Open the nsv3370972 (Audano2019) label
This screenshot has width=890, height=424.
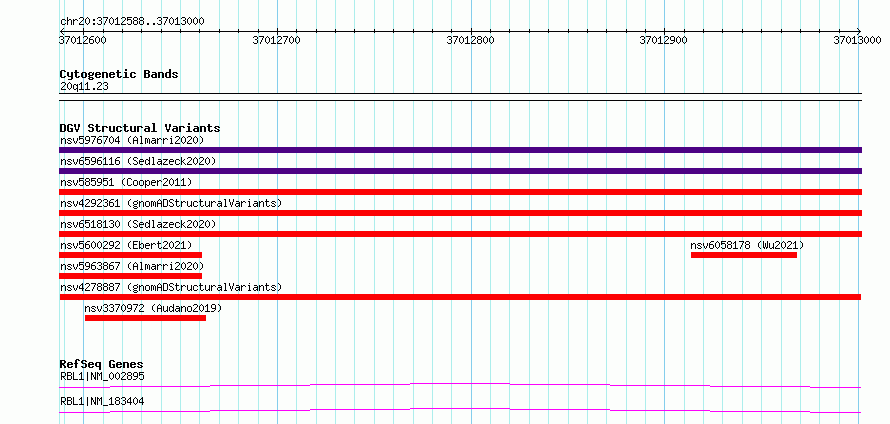[153, 308]
